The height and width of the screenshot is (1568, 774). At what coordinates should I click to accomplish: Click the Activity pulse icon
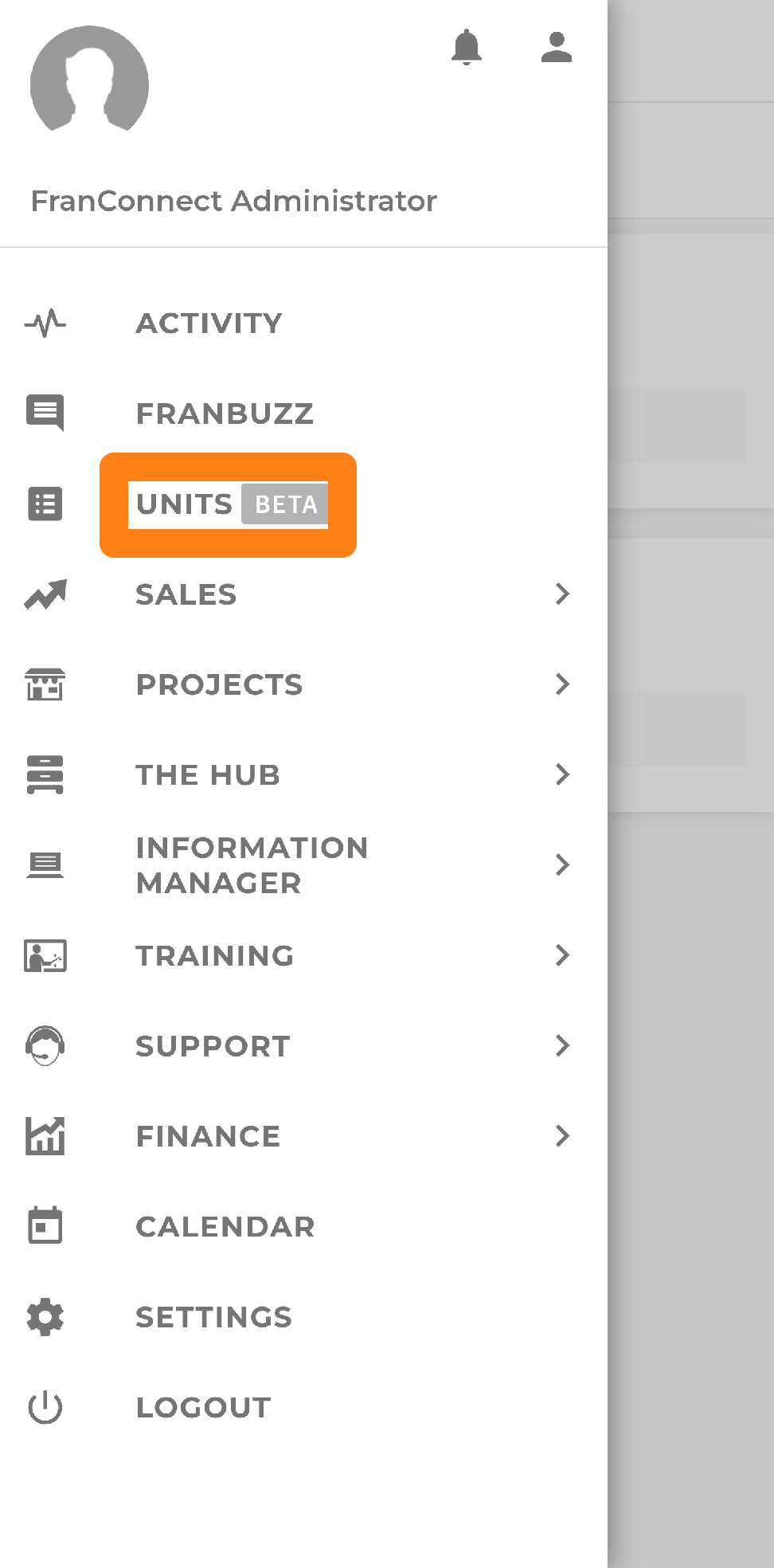[x=45, y=323]
